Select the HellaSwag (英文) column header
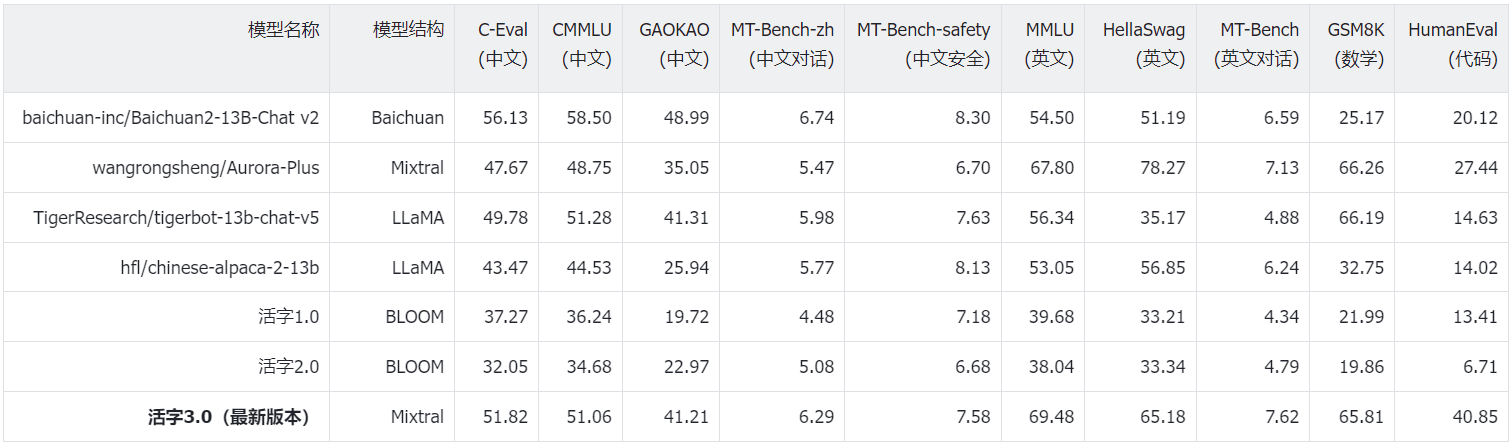 (1144, 44)
